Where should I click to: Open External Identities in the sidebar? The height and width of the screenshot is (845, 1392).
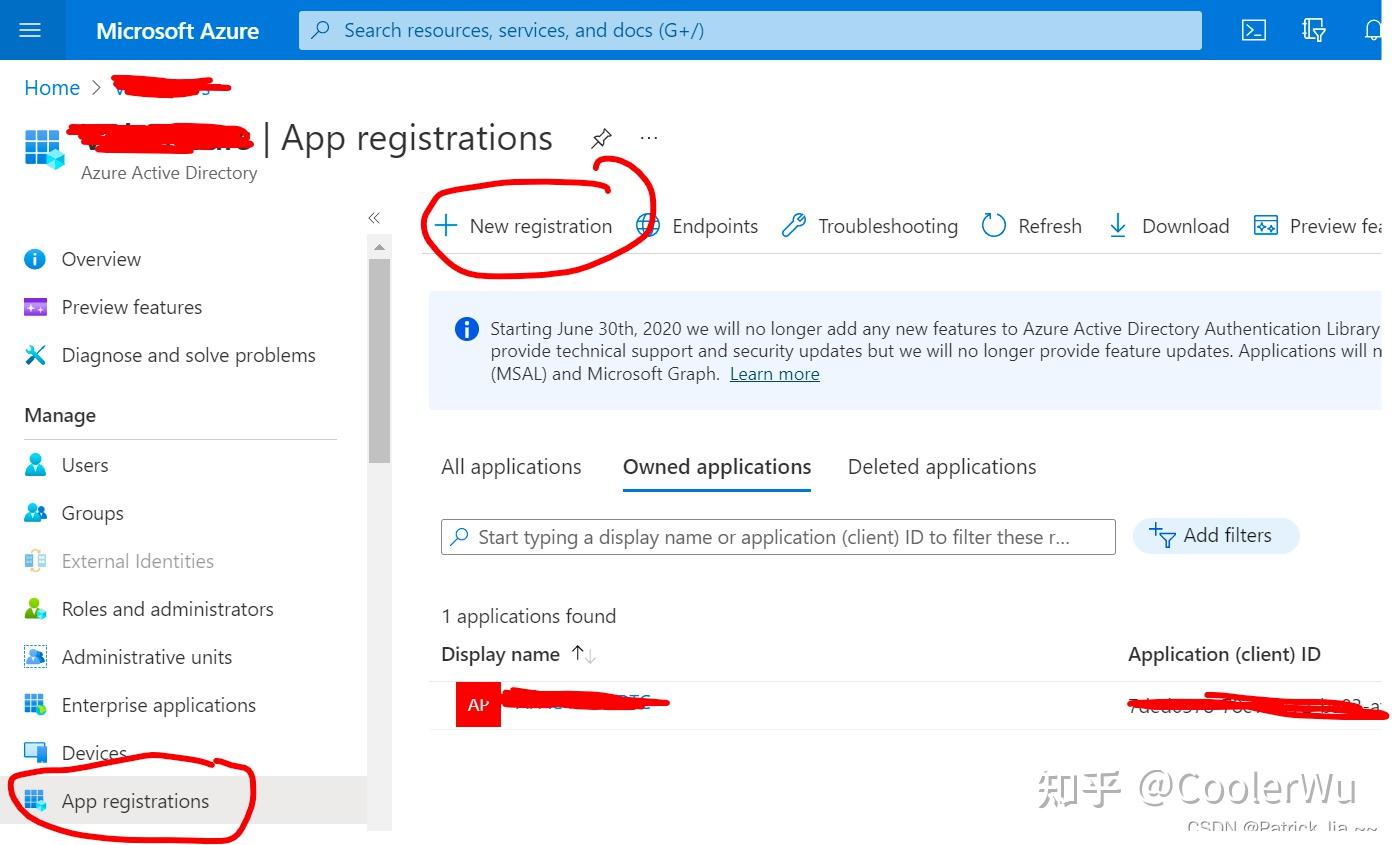pos(138,561)
